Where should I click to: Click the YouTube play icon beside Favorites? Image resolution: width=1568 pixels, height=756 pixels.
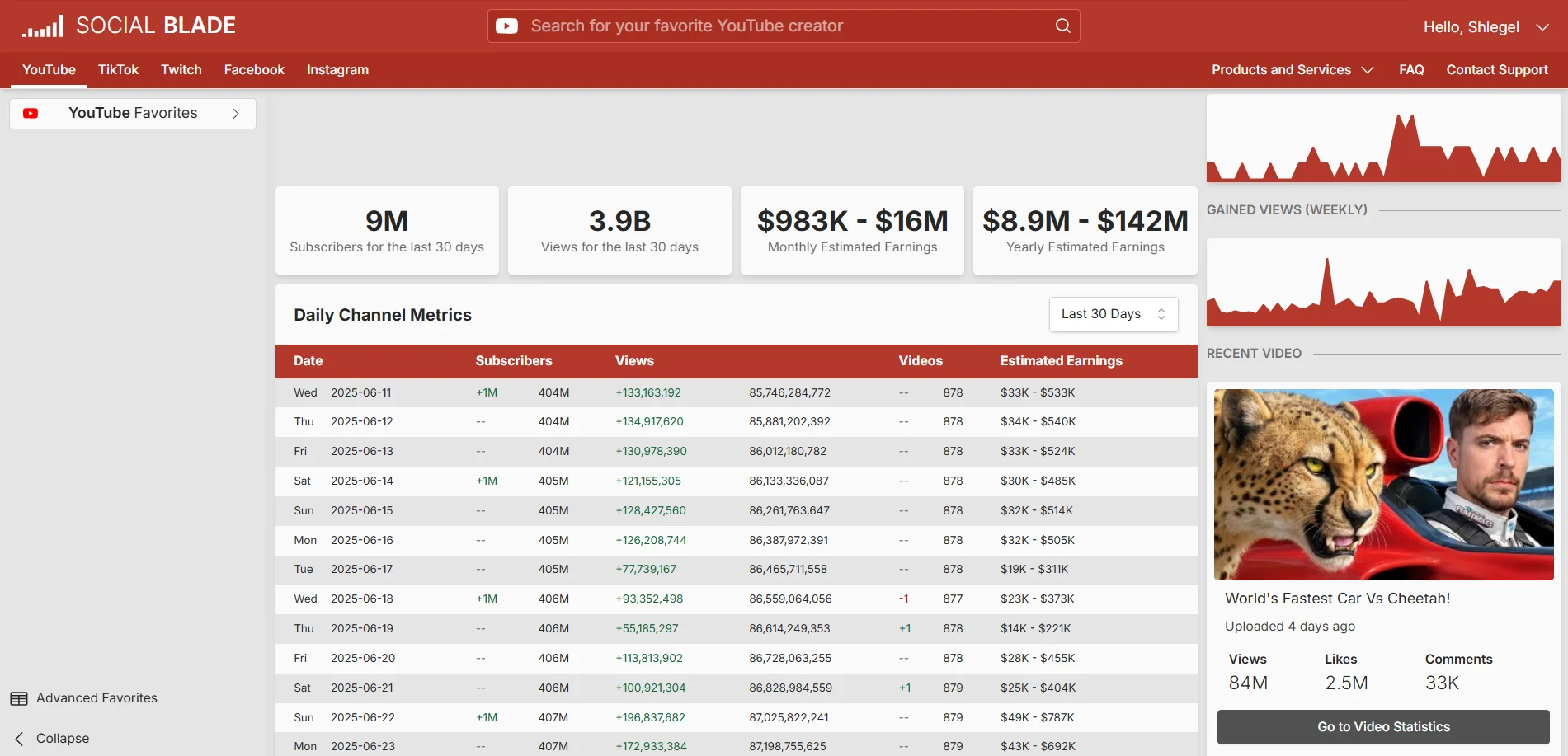[x=31, y=113]
